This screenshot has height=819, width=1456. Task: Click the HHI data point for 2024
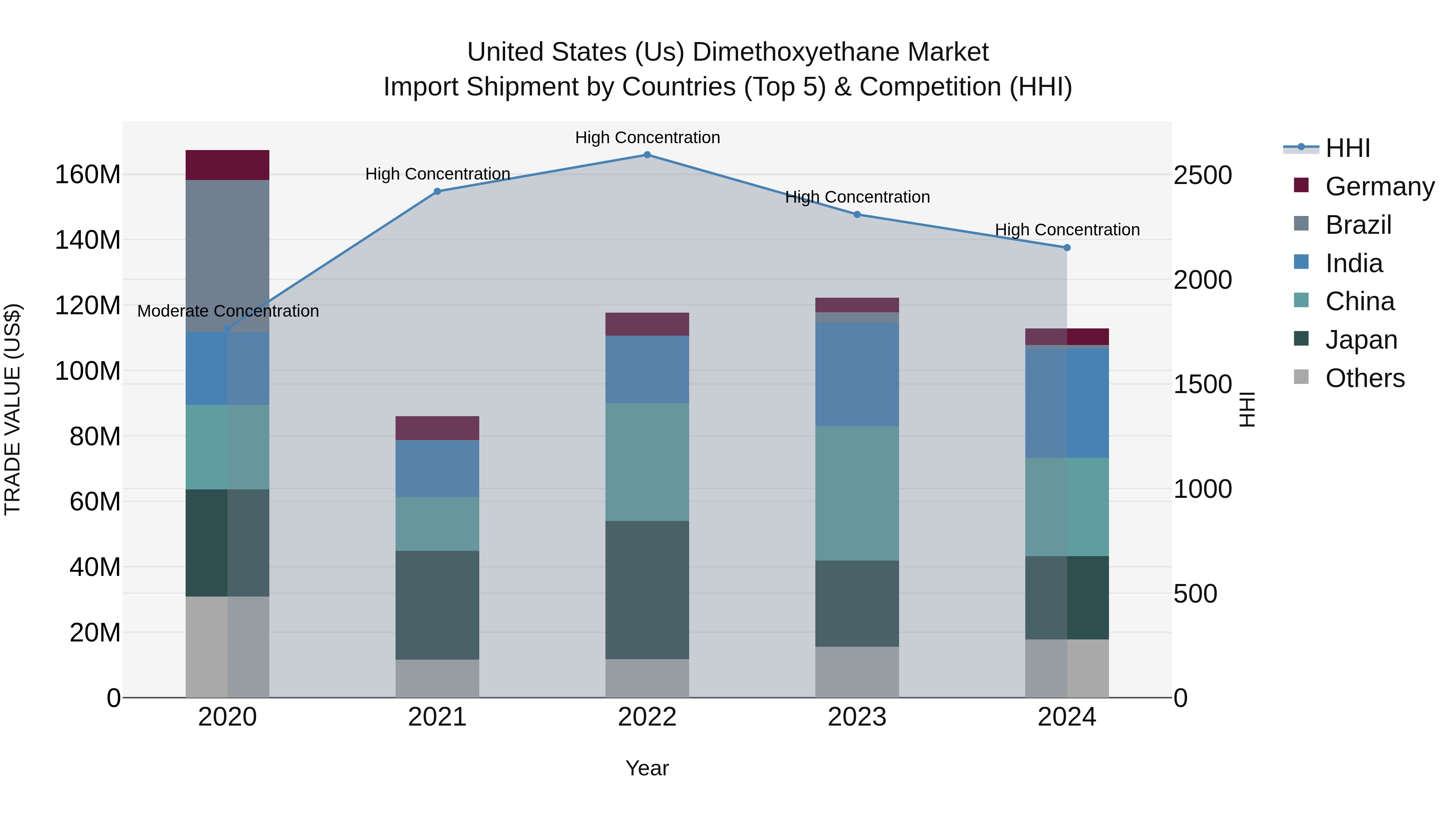tap(1067, 248)
